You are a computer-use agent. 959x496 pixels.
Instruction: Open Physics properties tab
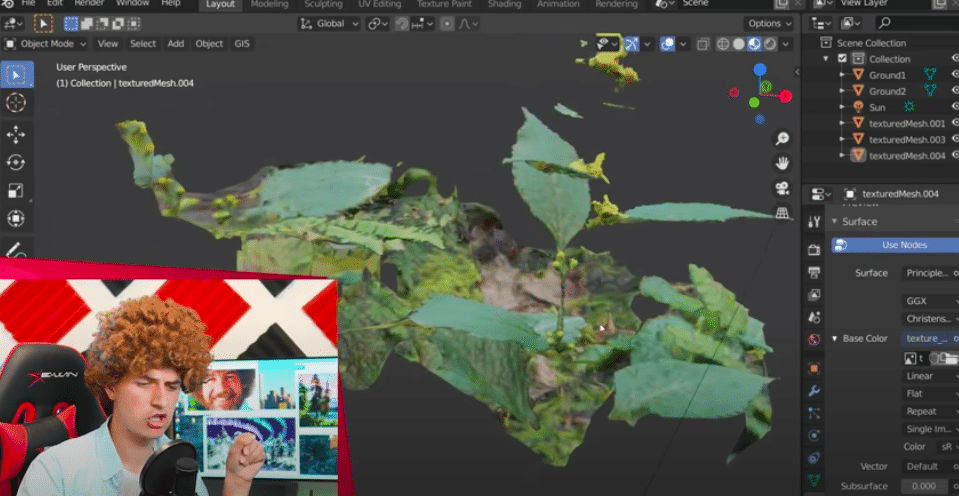coord(814,435)
